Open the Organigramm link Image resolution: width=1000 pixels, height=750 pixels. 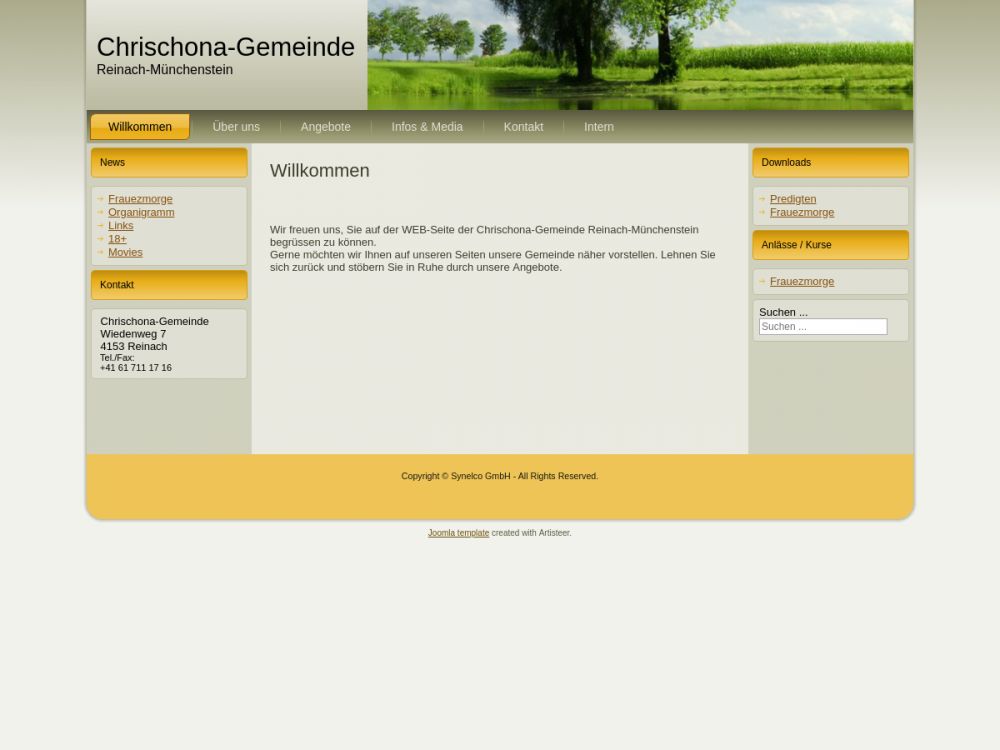tap(141, 212)
